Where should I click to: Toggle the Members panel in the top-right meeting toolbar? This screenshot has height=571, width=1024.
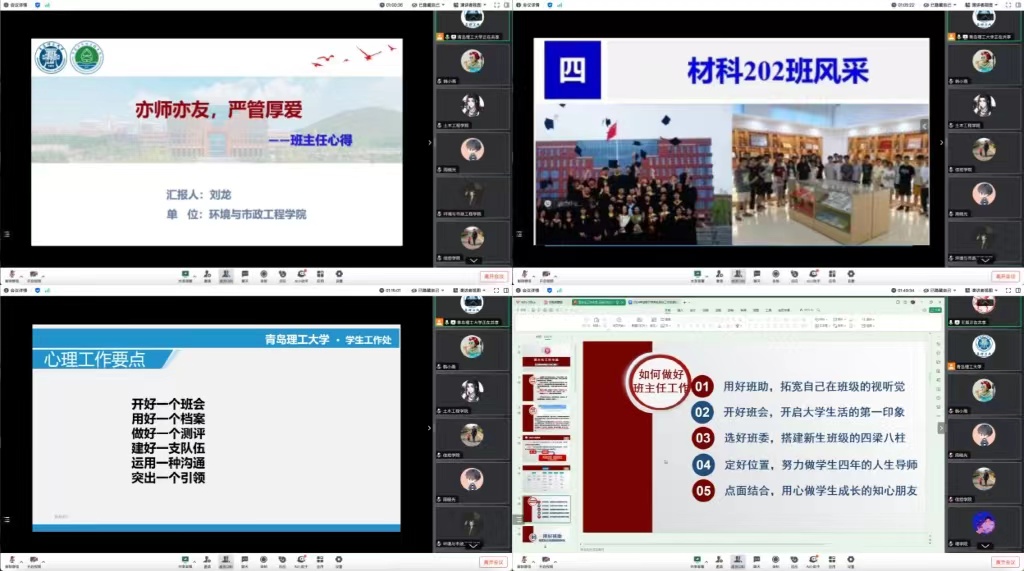coord(737,274)
